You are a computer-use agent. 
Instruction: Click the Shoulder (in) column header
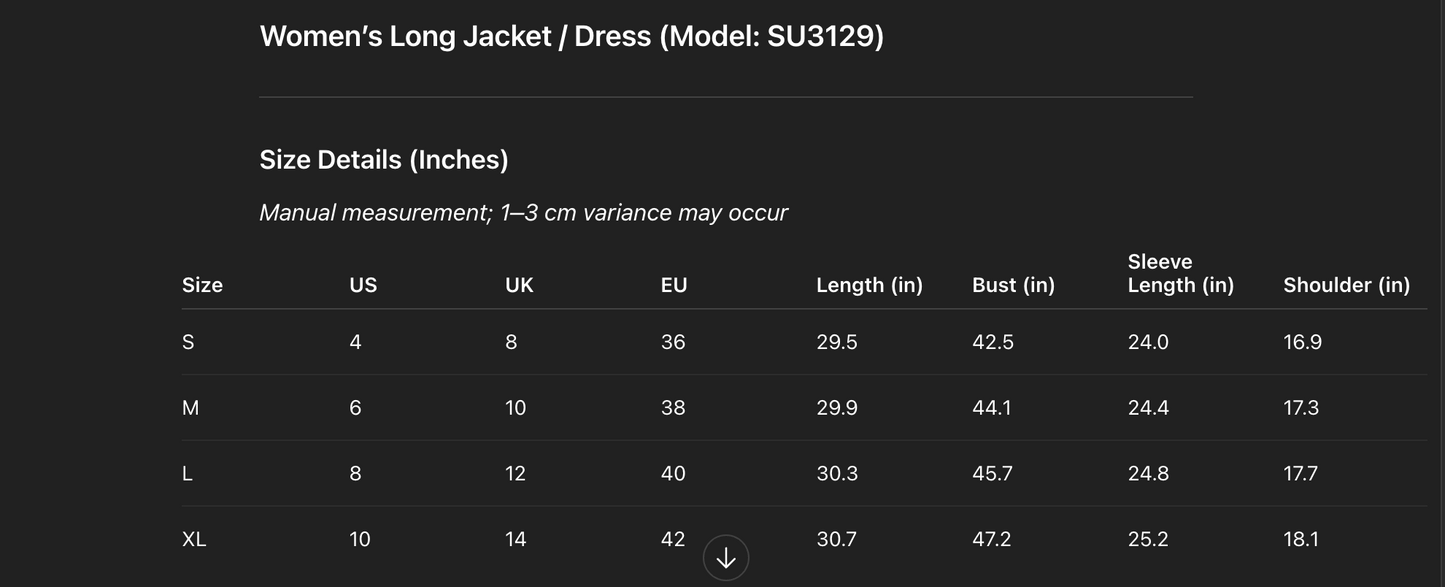click(1347, 283)
